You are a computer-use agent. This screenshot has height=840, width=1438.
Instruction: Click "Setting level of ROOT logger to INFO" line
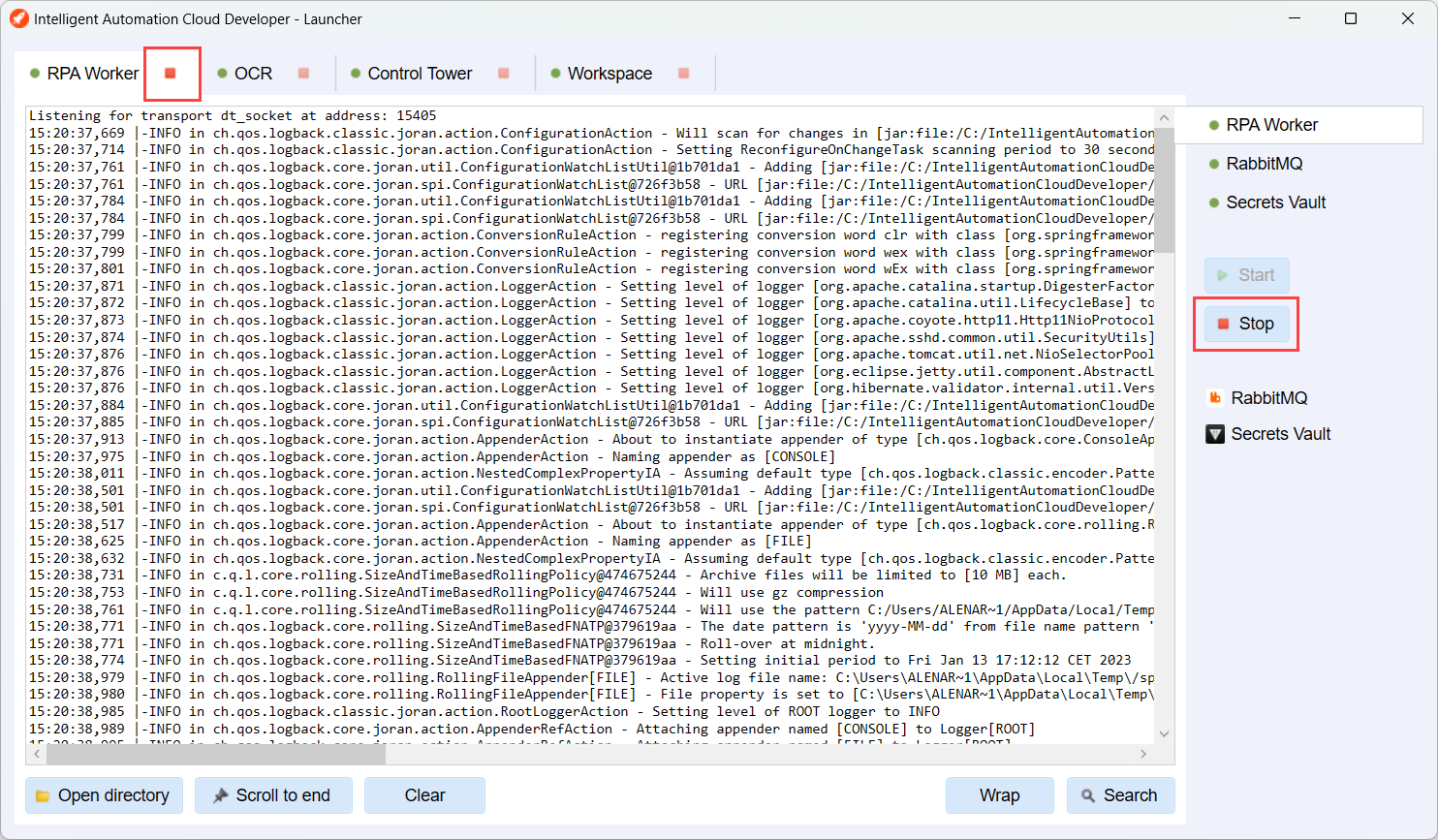[x=485, y=711]
